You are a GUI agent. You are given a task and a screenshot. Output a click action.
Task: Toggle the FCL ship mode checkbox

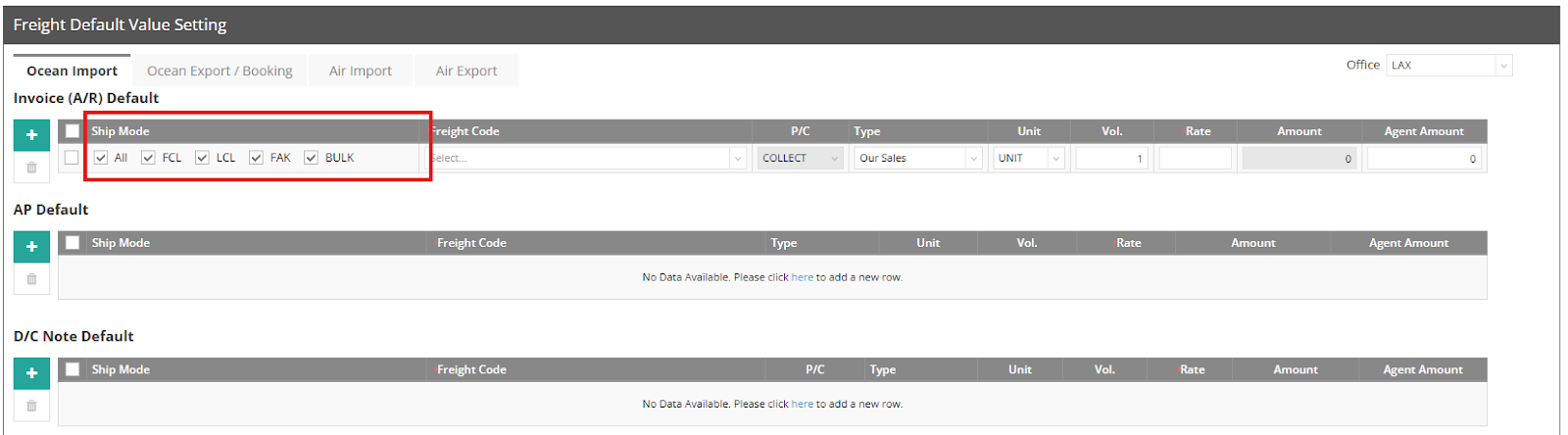coord(148,158)
